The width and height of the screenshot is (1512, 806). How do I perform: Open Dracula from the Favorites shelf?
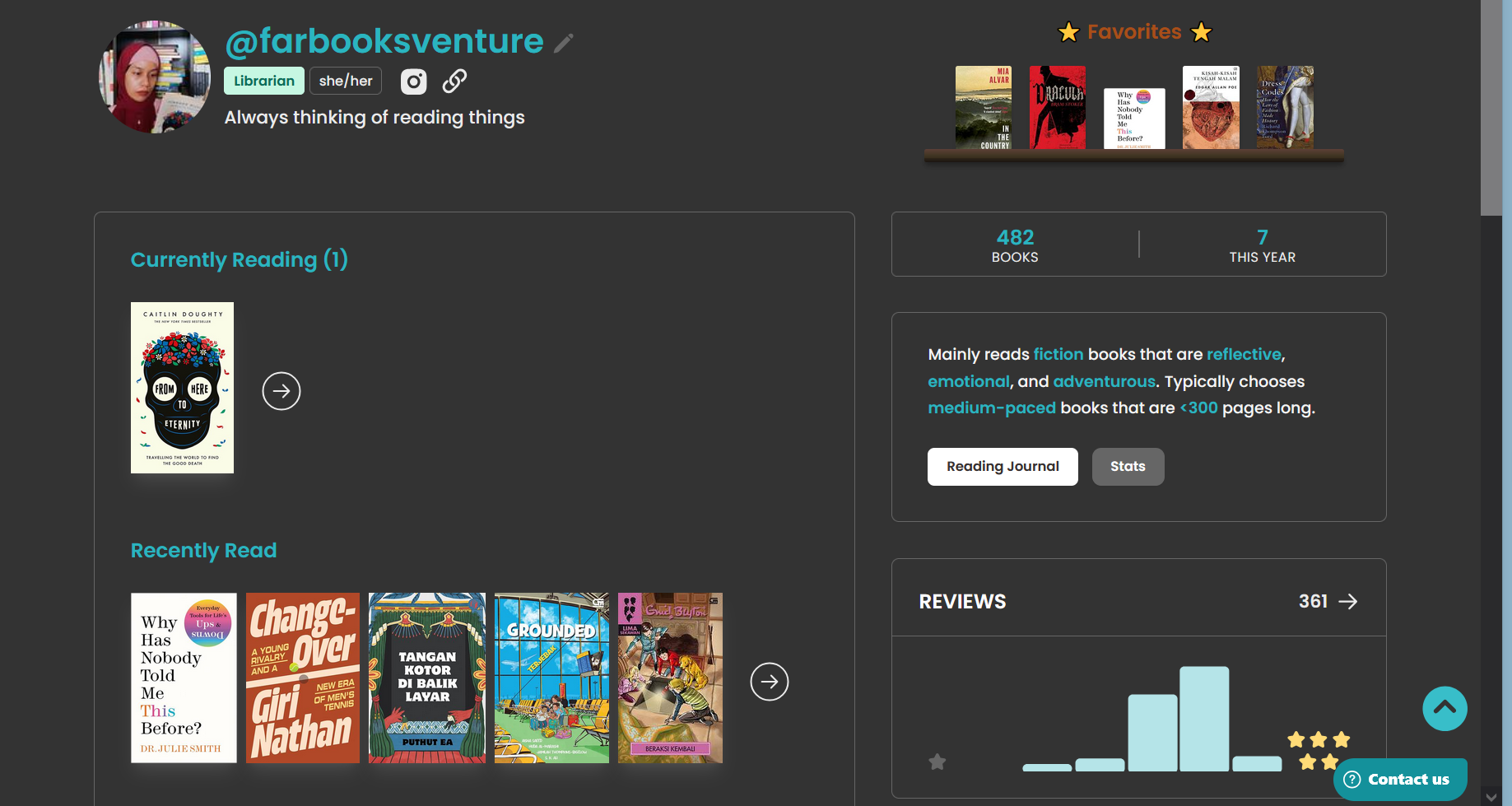point(1058,108)
